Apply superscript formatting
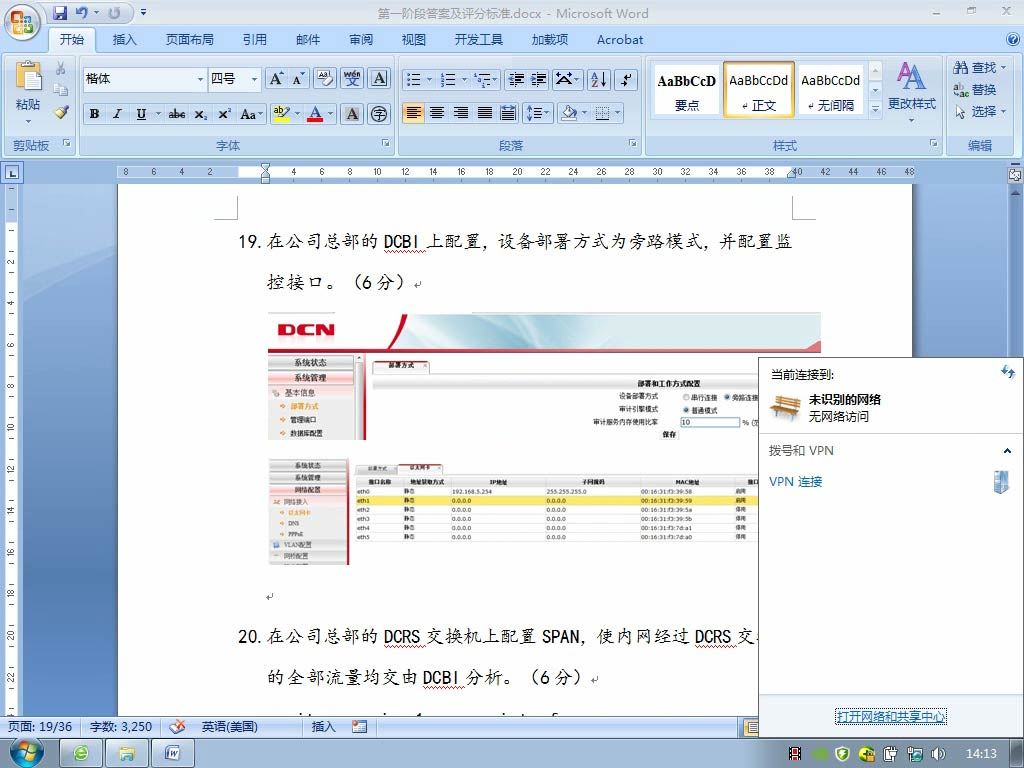The image size is (1024, 768). tap(224, 114)
